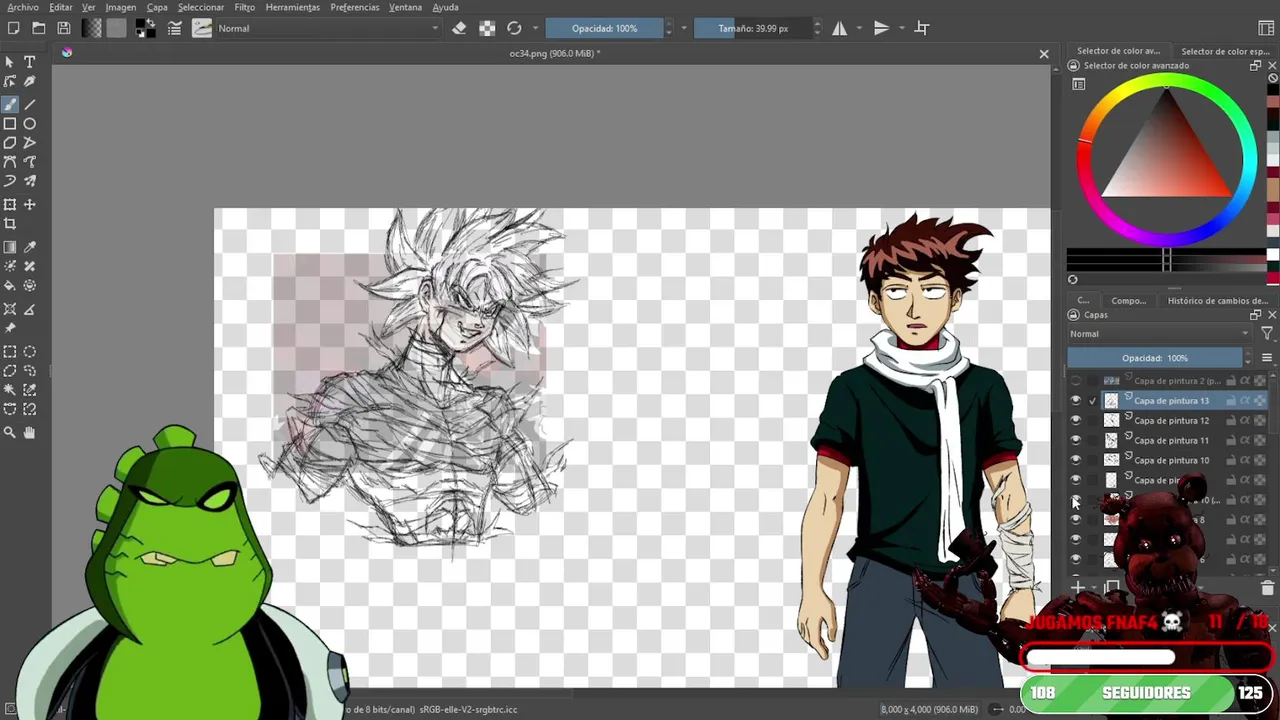This screenshot has width=1280, height=720.
Task: Open the Preferencias menu
Action: point(355,7)
